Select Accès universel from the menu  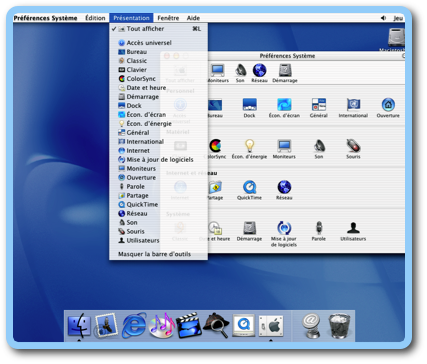tap(158, 43)
